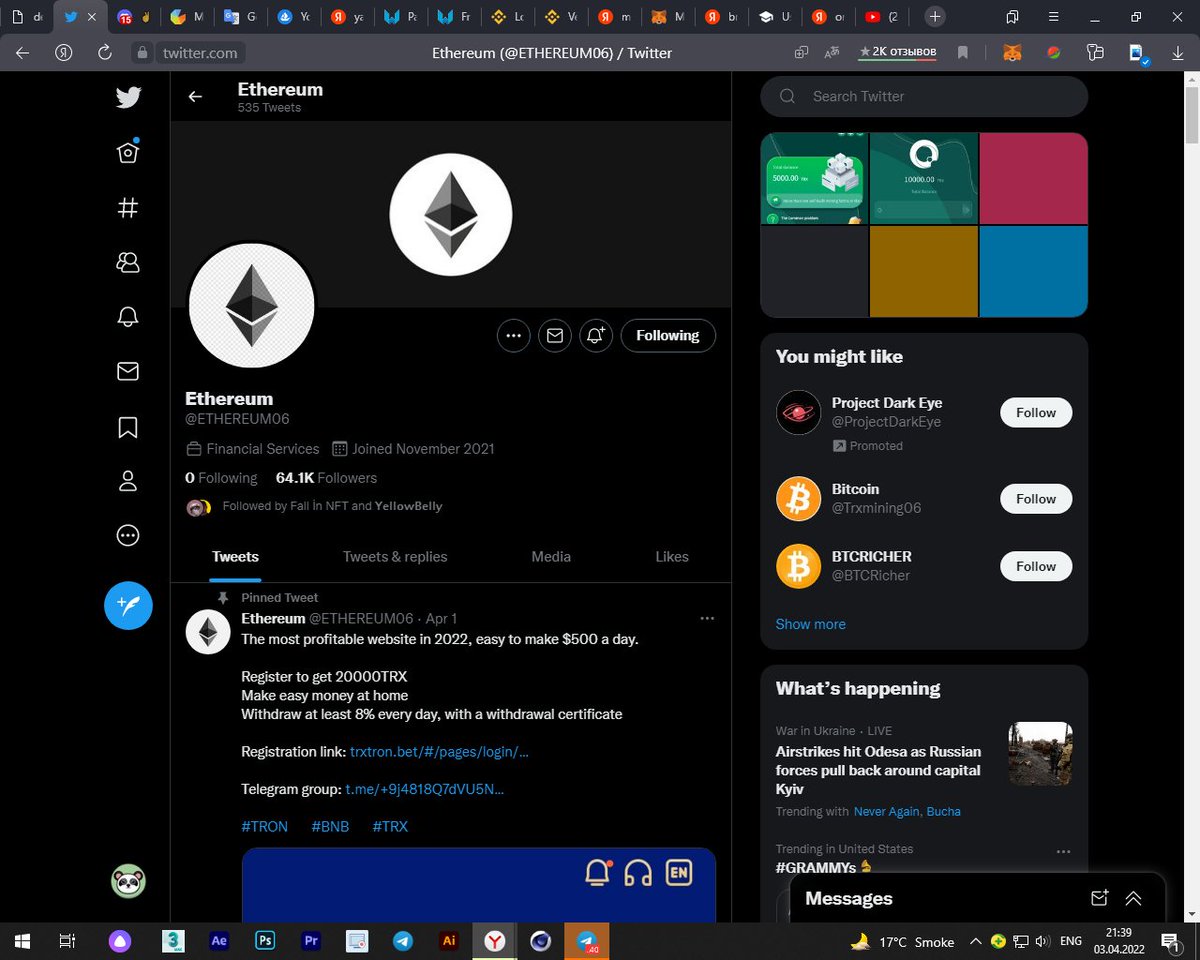
Task: Message the Ethereum account via envelope button
Action: pyautogui.click(x=555, y=336)
